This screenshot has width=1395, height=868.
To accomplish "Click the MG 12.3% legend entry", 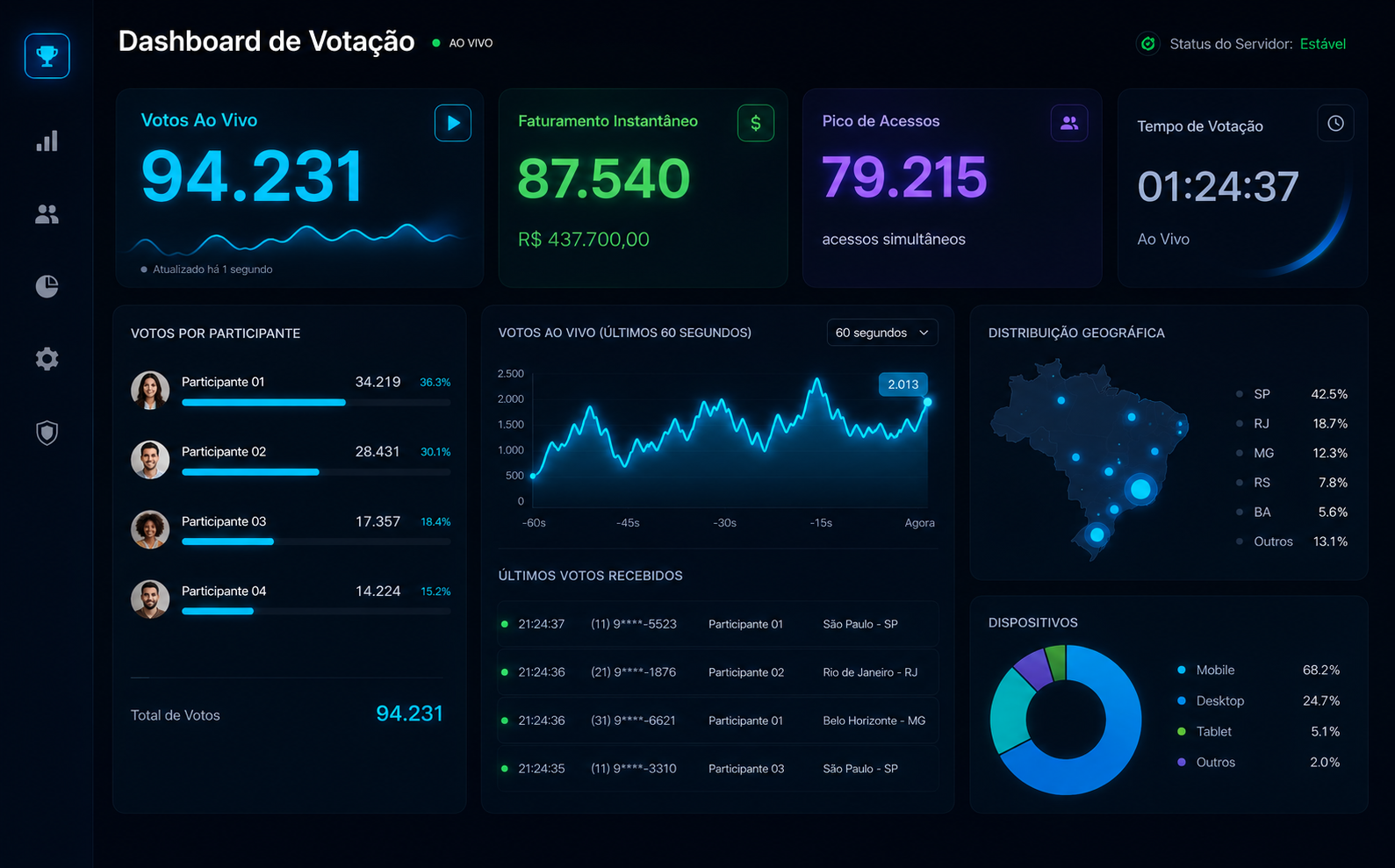I will (1291, 453).
